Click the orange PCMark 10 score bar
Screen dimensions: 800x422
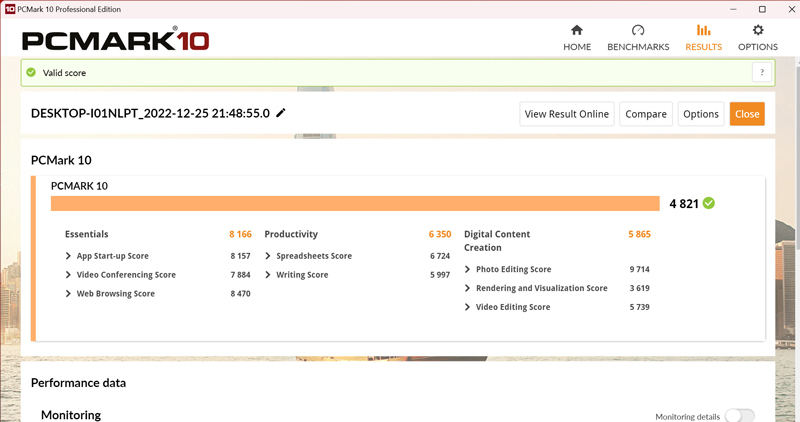point(355,204)
